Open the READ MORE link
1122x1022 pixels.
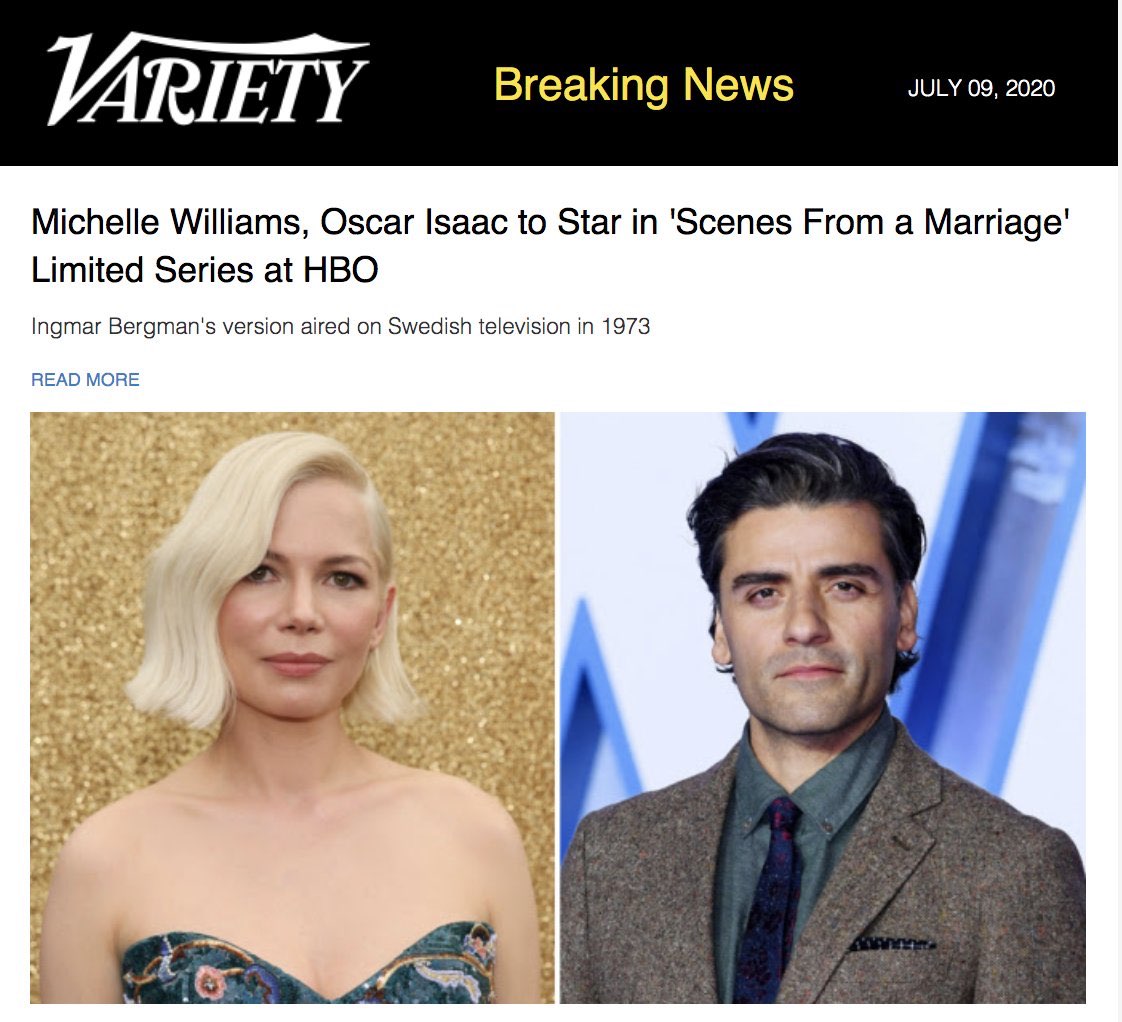(85, 379)
